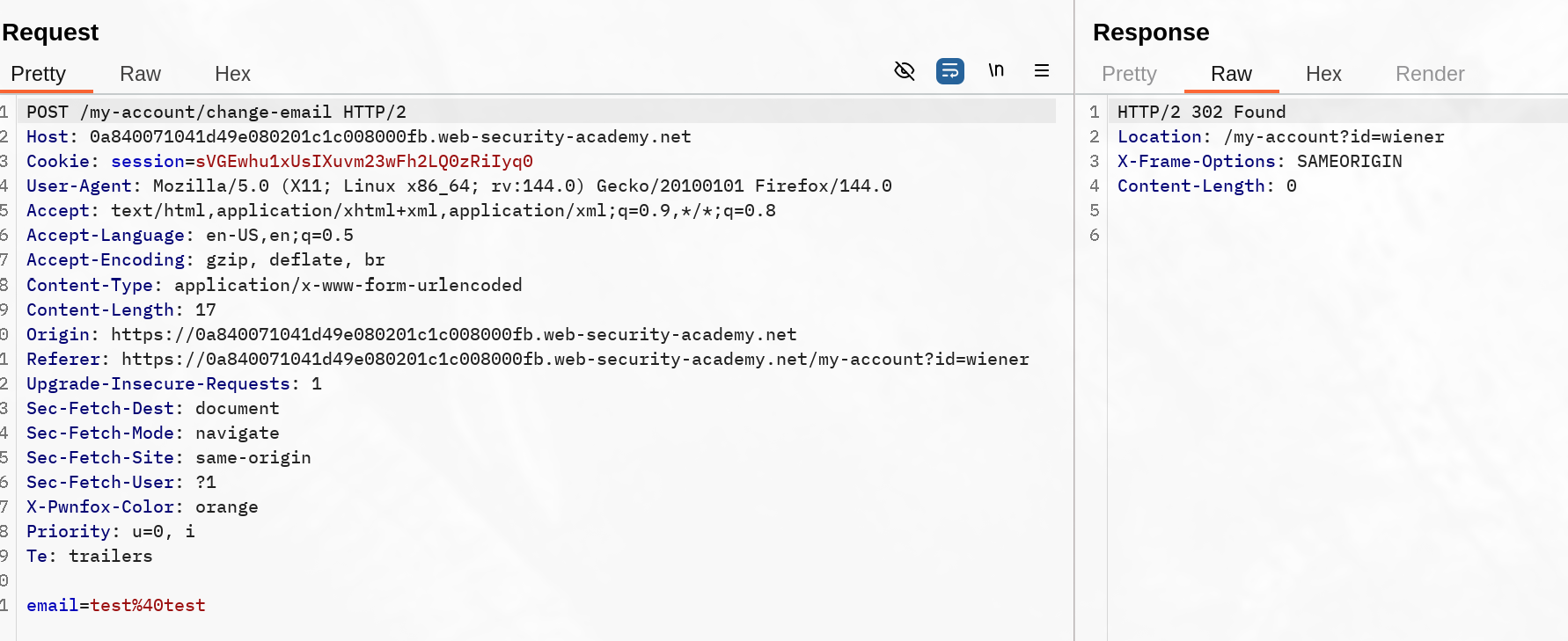Select the Request Pretty tab

coord(38,74)
